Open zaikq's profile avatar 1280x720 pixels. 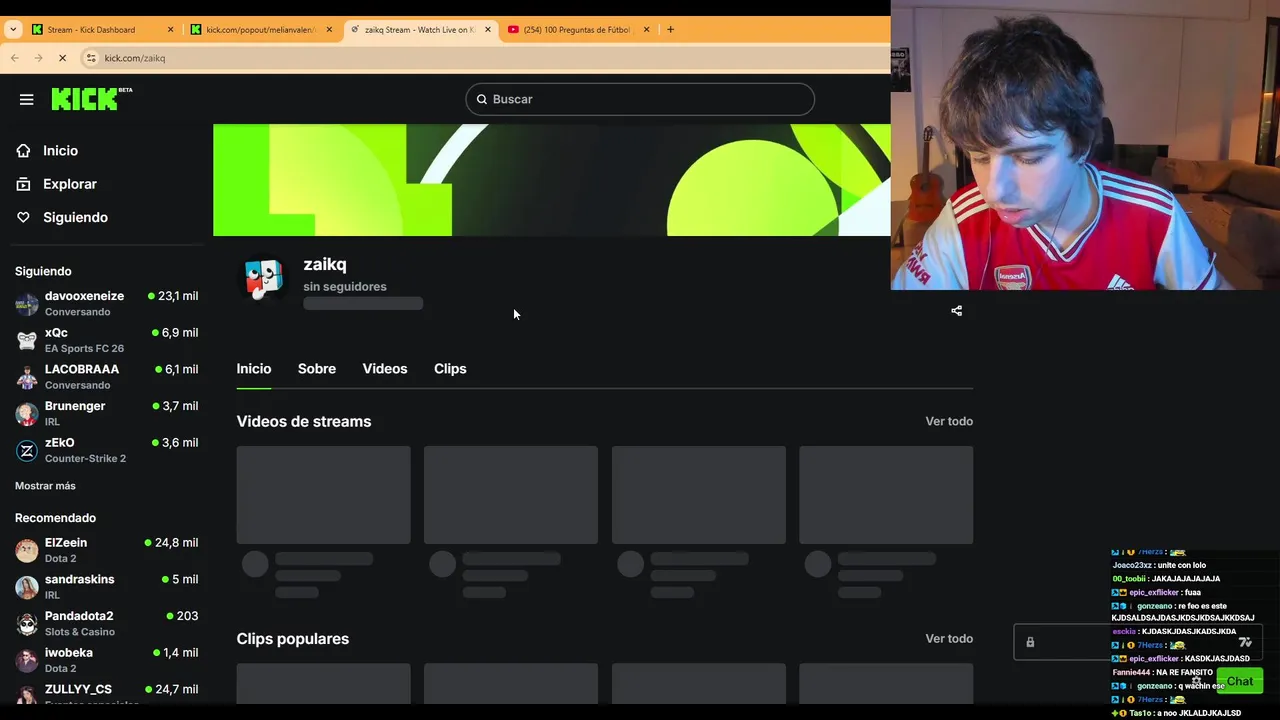(x=264, y=280)
